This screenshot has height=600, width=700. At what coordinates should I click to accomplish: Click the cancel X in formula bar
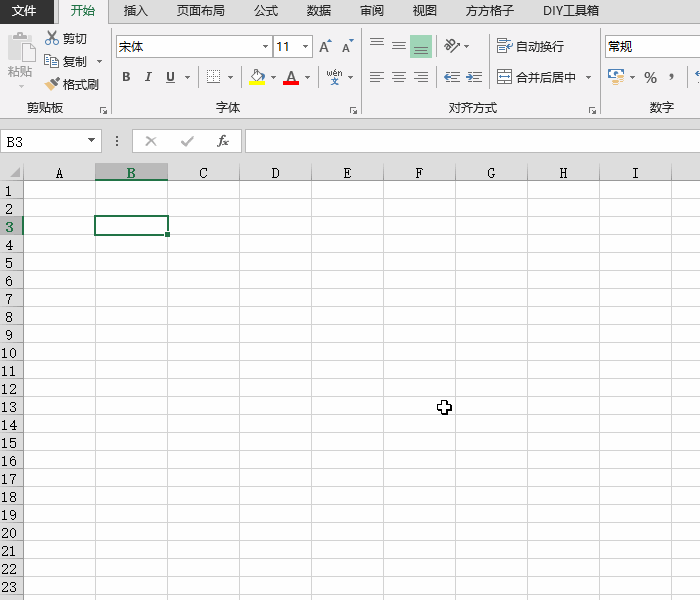pyautogui.click(x=151, y=142)
